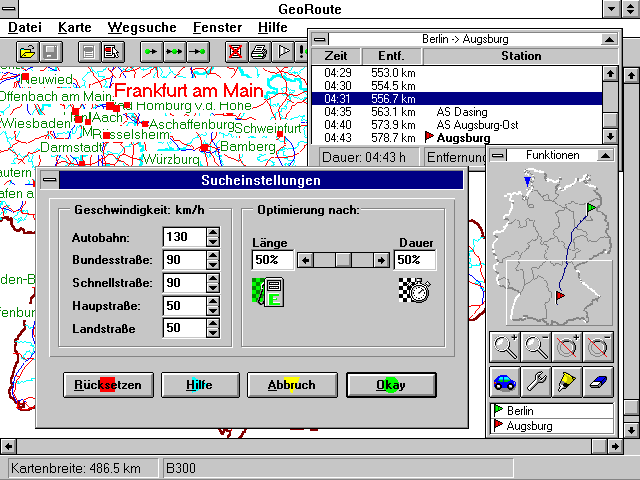Select the yellow highlighter marker tool

pyautogui.click(x=567, y=380)
